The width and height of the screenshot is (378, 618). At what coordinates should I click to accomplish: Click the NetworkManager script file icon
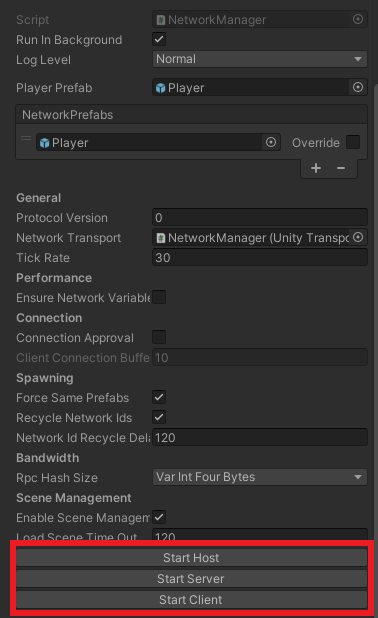pyautogui.click(x=160, y=20)
